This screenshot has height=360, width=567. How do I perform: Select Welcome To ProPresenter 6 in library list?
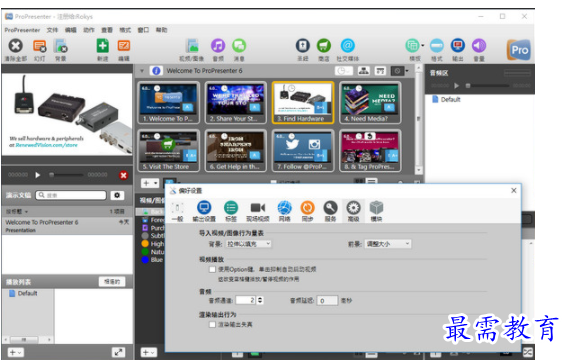67,226
